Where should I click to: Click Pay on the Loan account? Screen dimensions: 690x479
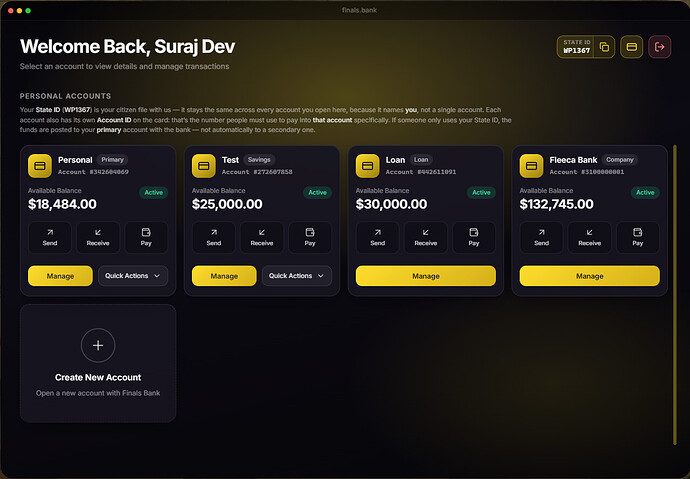coord(473,238)
